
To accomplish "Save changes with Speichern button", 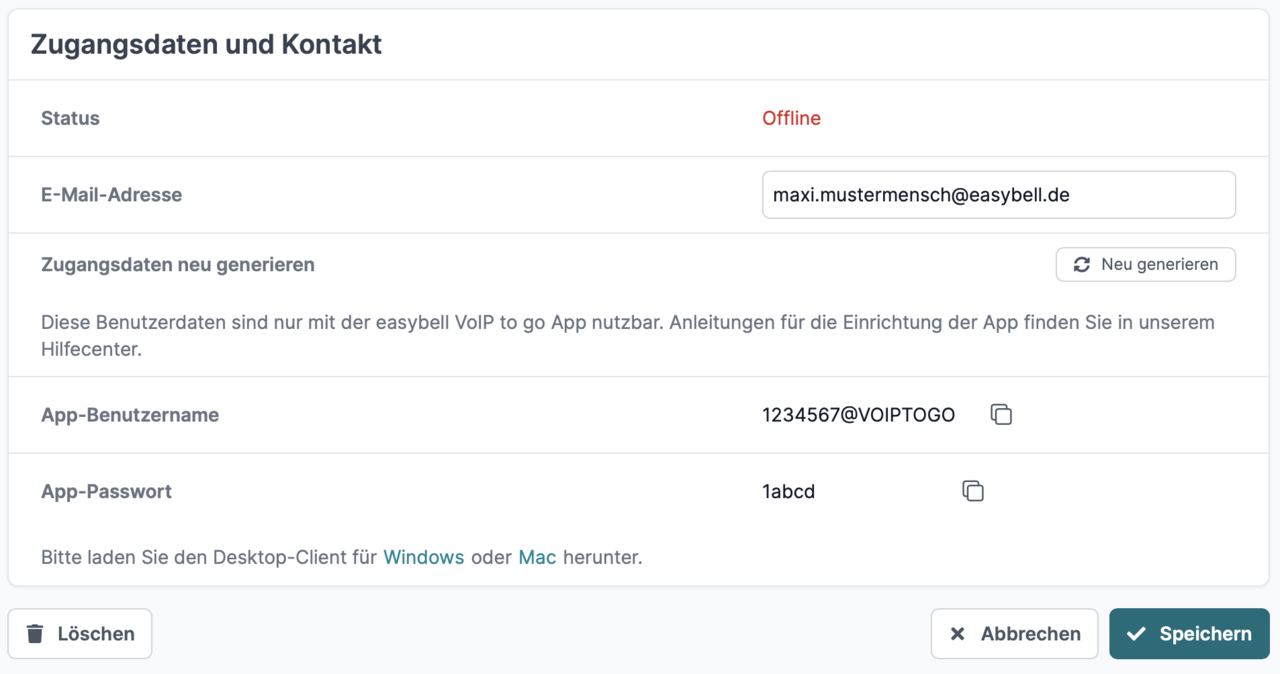I will coord(1189,634).
